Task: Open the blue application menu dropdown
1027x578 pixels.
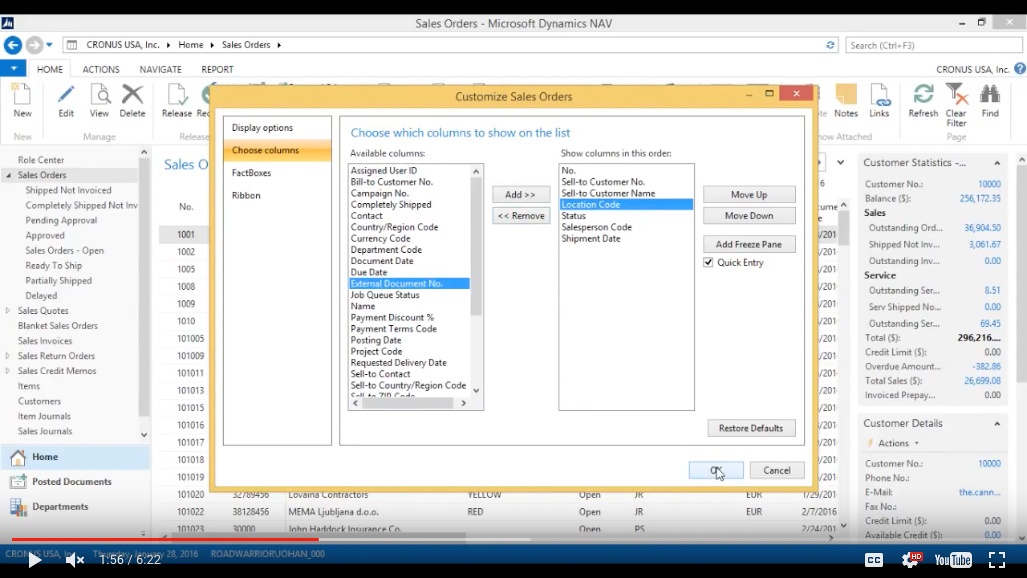Action: pyautogui.click(x=13, y=68)
